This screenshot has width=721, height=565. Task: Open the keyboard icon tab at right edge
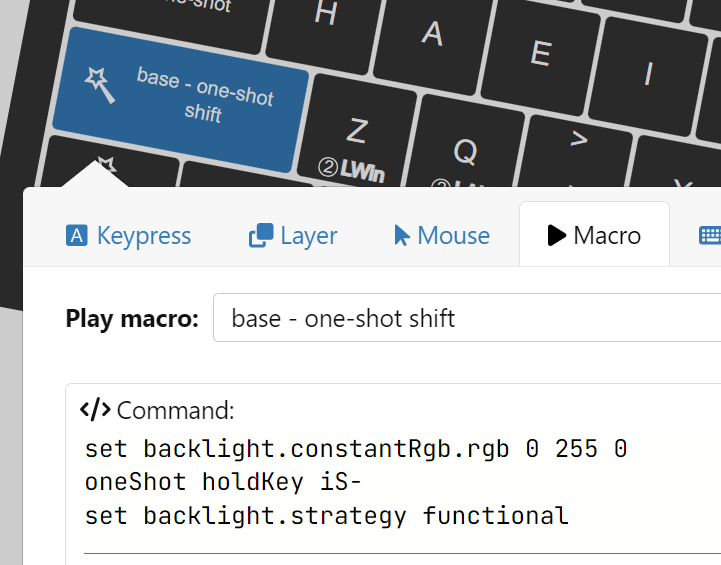coord(709,236)
